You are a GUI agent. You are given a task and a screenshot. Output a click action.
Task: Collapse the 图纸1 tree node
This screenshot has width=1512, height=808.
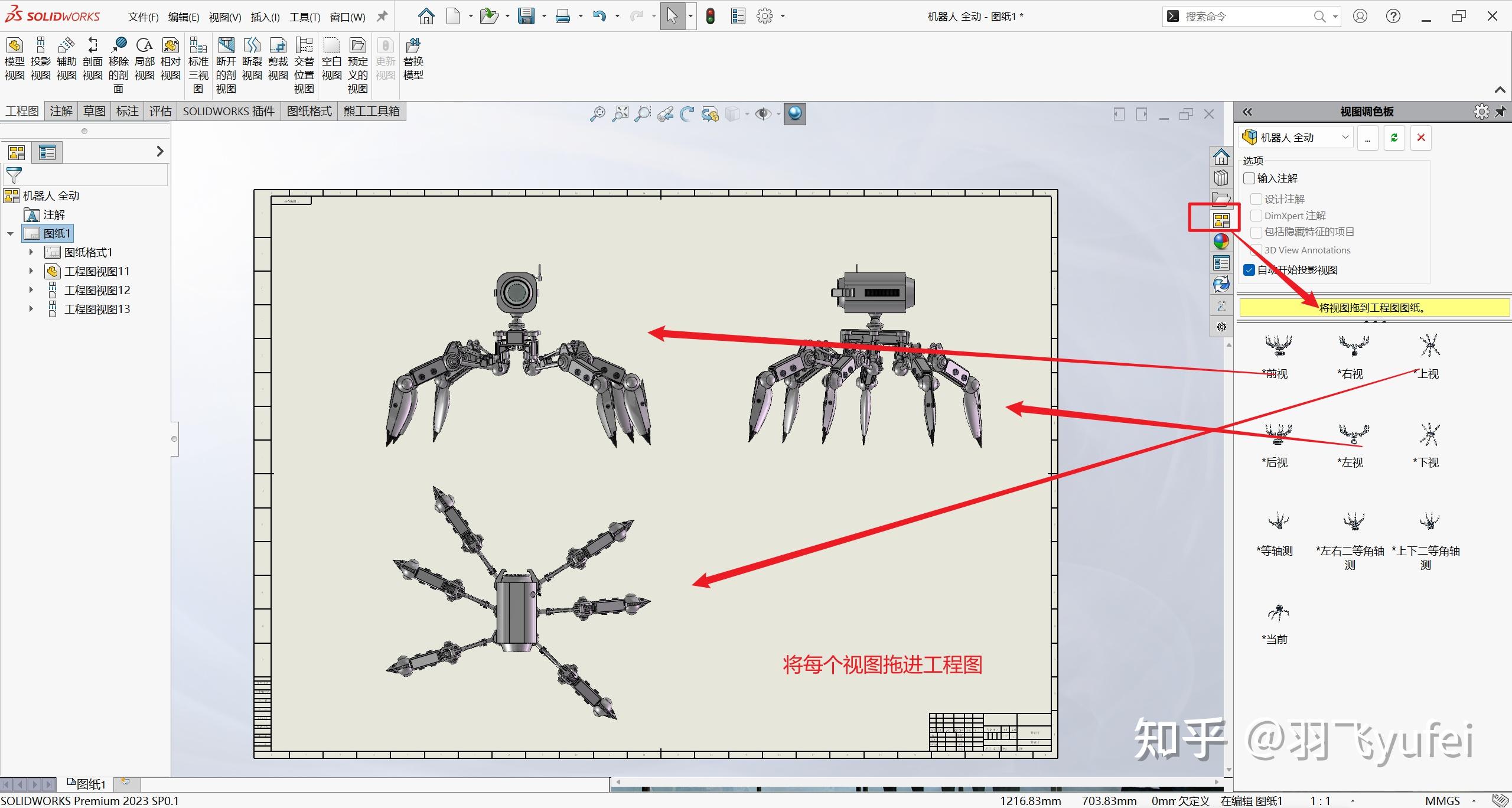tap(10, 233)
